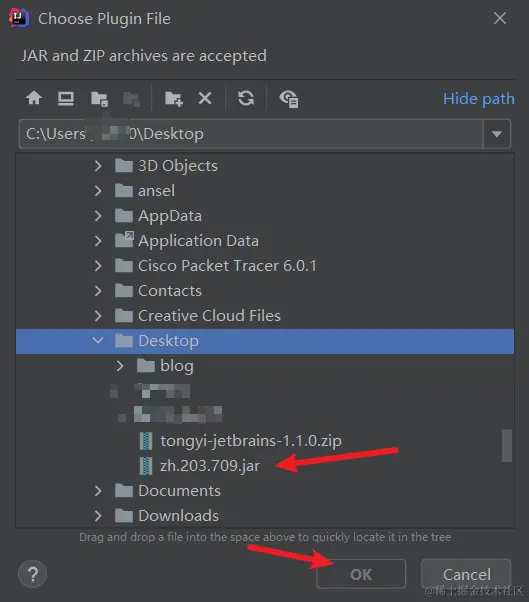Click the tongyi-jetbrains-1.1.0.zip archive icon
529x602 pixels.
tap(145, 441)
